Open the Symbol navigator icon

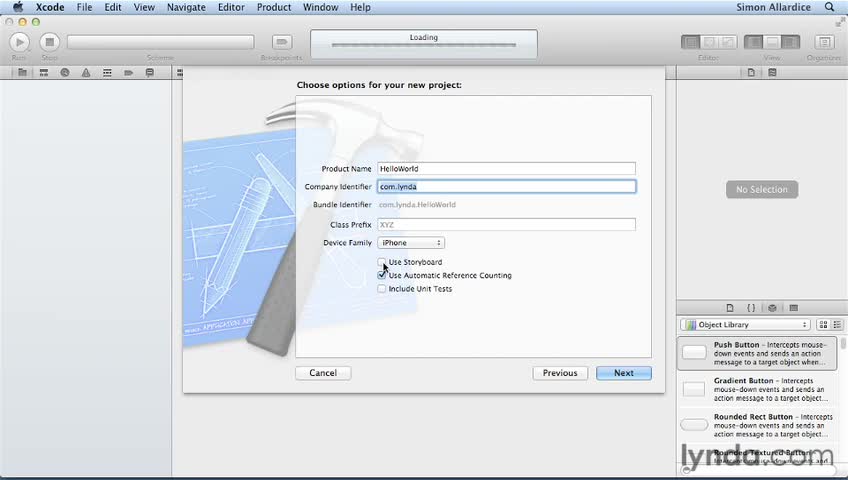44,72
